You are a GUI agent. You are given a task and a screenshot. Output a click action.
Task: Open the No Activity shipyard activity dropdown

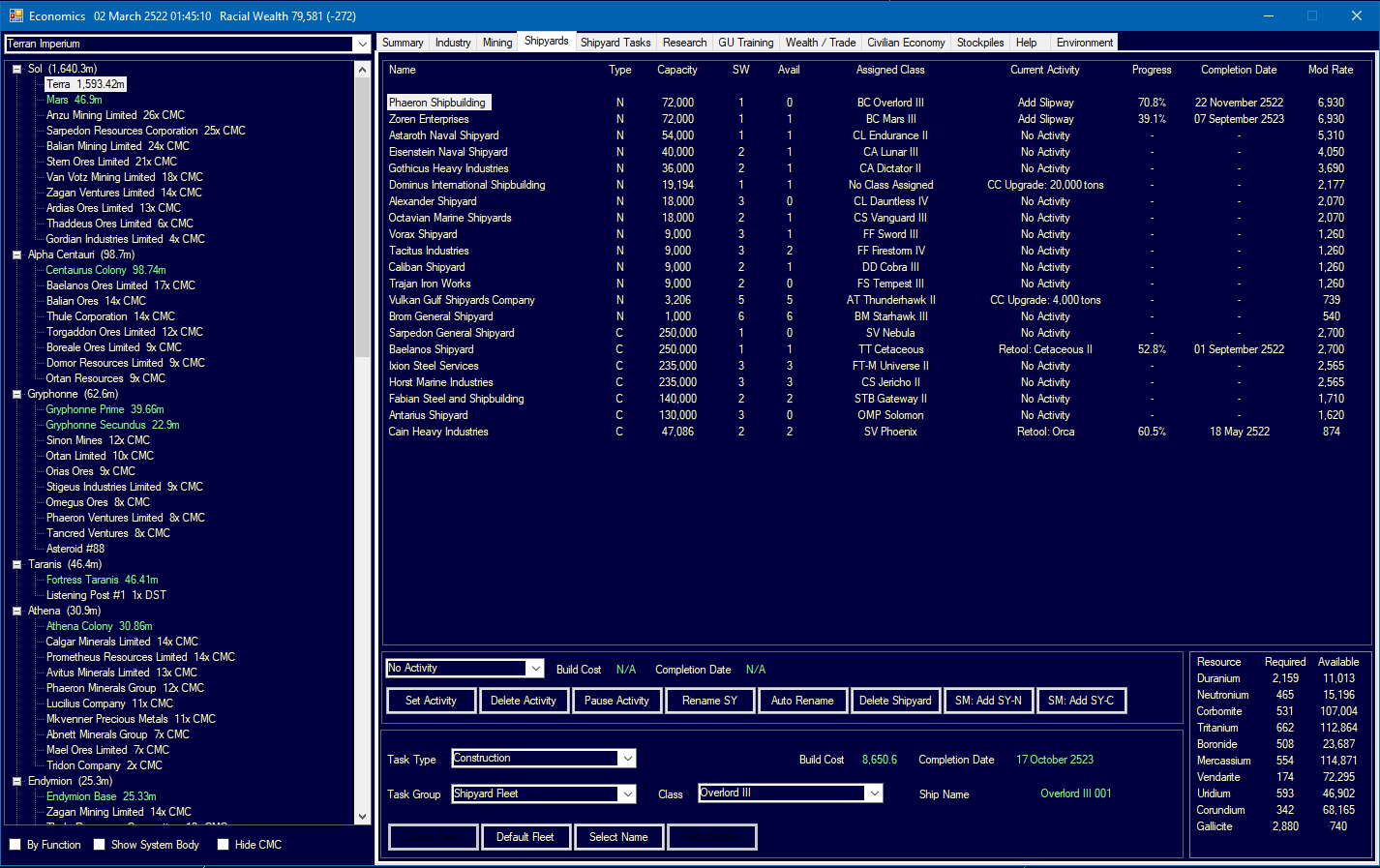click(x=535, y=668)
